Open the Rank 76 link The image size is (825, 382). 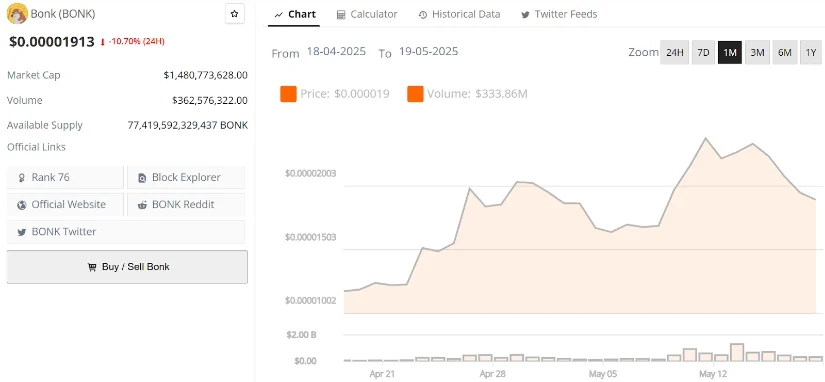click(65, 177)
